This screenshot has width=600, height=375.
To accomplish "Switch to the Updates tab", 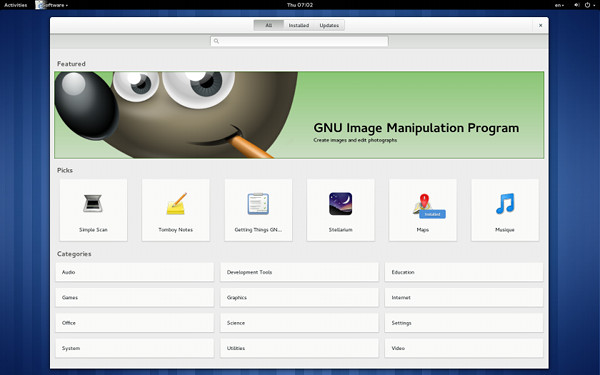I will coord(329,25).
